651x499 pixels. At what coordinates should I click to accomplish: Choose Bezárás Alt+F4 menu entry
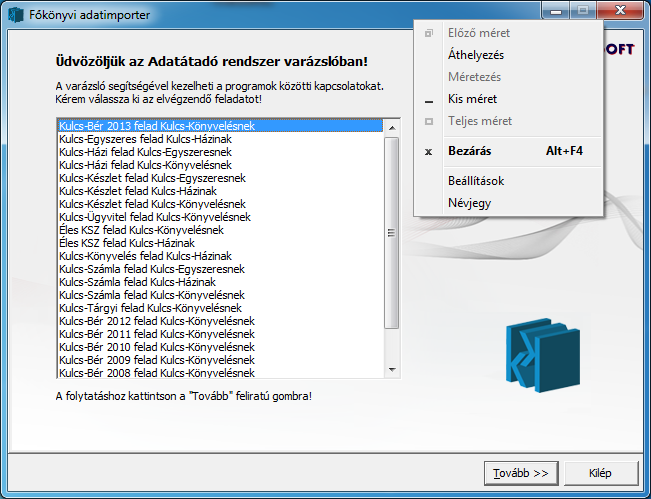point(508,151)
